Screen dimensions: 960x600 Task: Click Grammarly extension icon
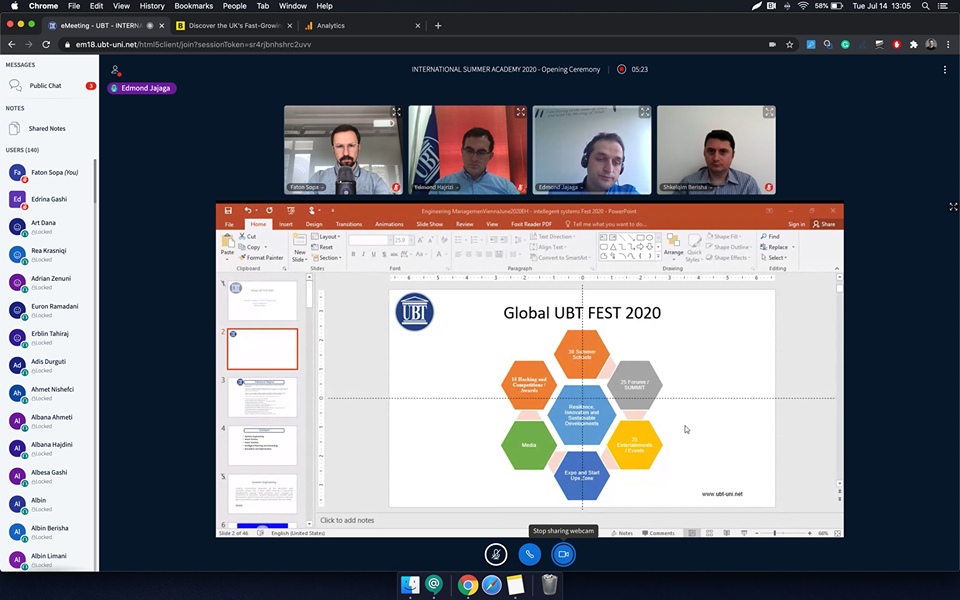(x=846, y=45)
